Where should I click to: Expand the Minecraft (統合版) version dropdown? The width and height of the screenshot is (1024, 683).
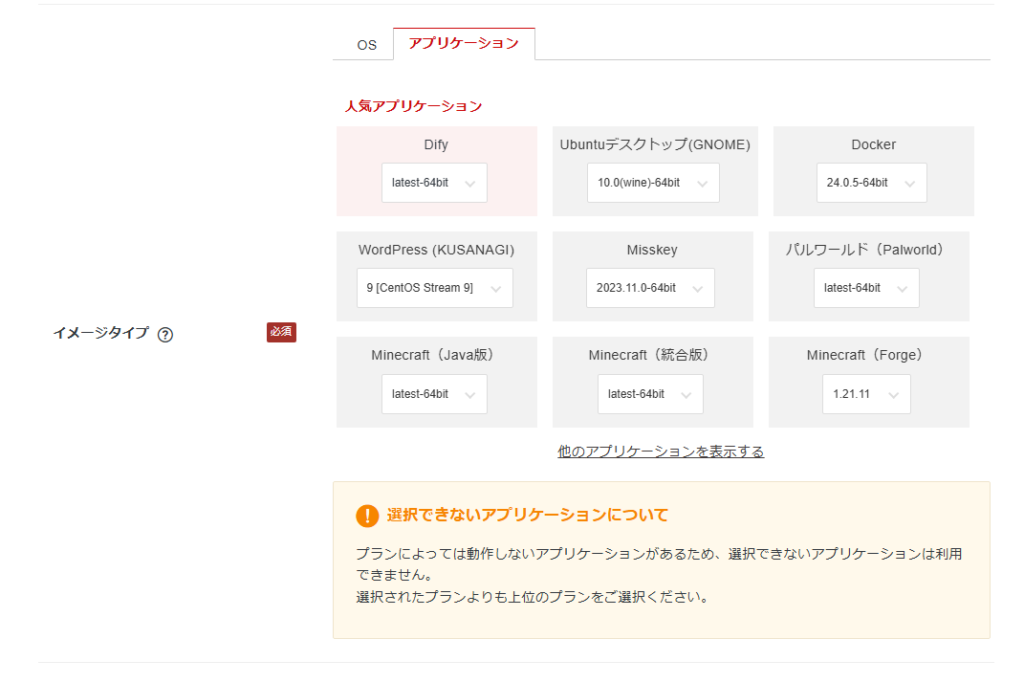coord(650,394)
